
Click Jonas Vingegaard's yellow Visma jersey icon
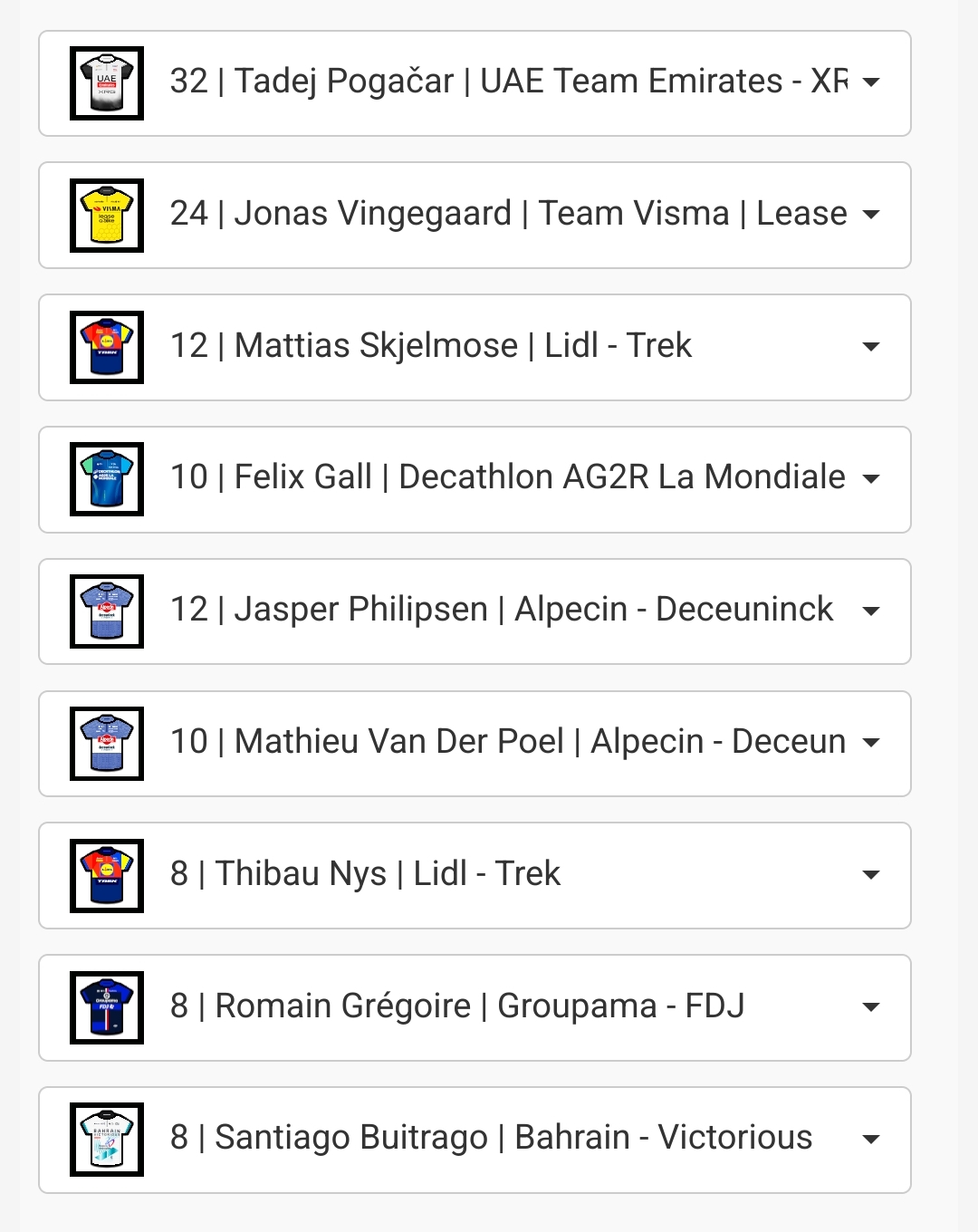click(107, 216)
